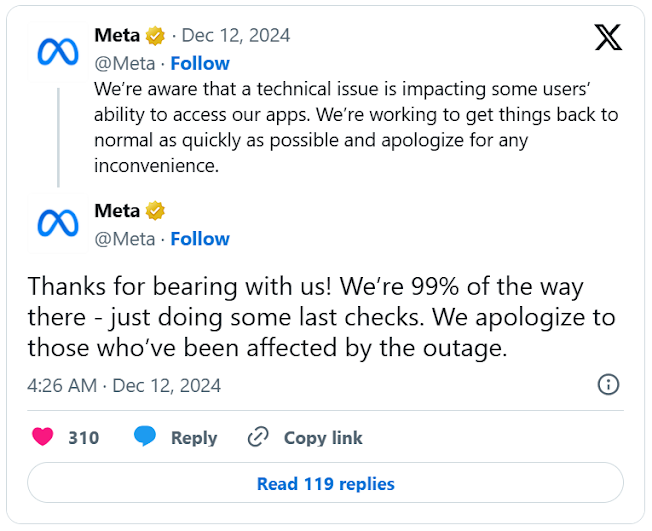The height and width of the screenshot is (531, 652).
Task: Click the Reply text label
Action: pos(194,438)
